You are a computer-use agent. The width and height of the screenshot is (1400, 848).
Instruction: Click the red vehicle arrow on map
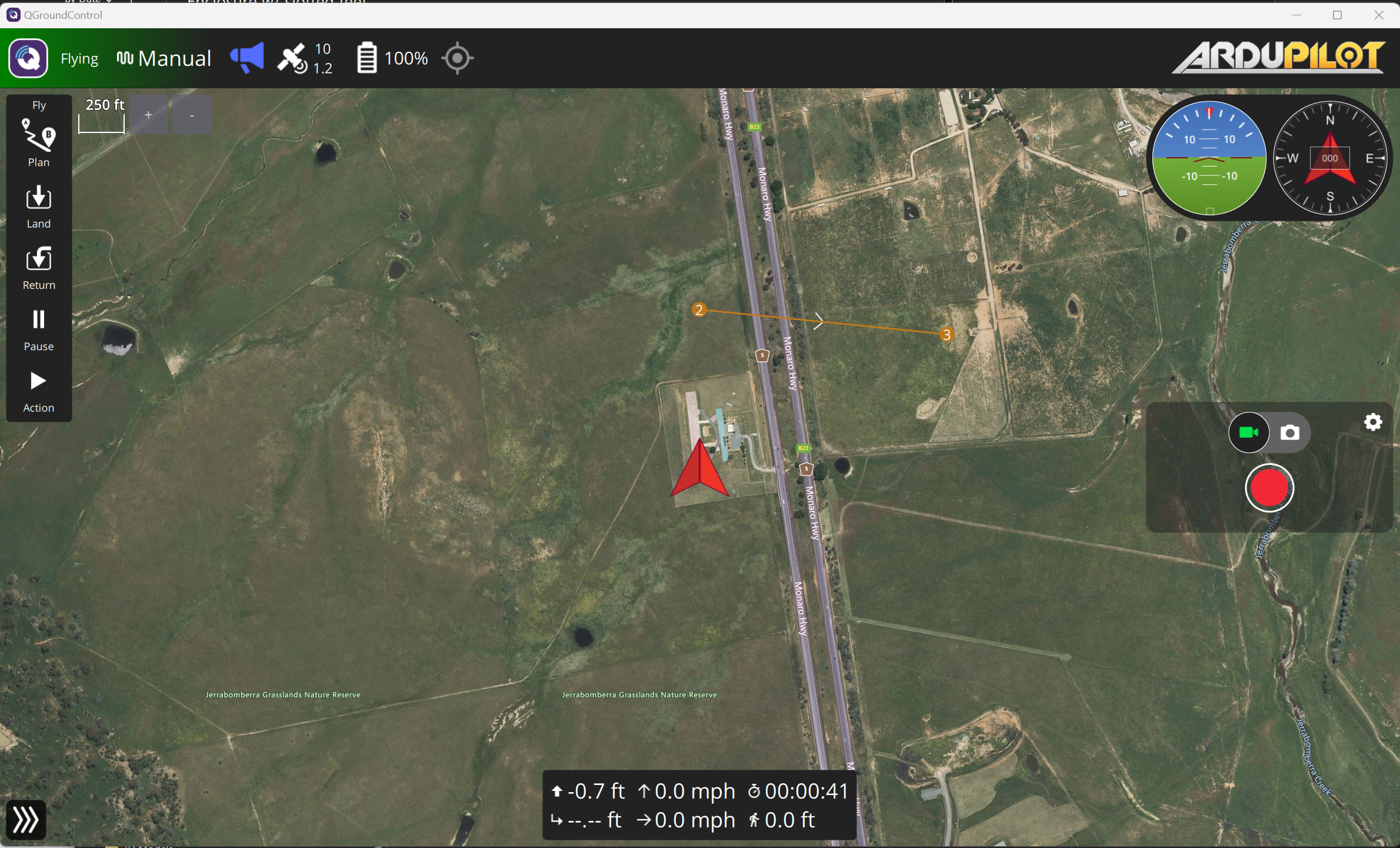pyautogui.click(x=700, y=469)
